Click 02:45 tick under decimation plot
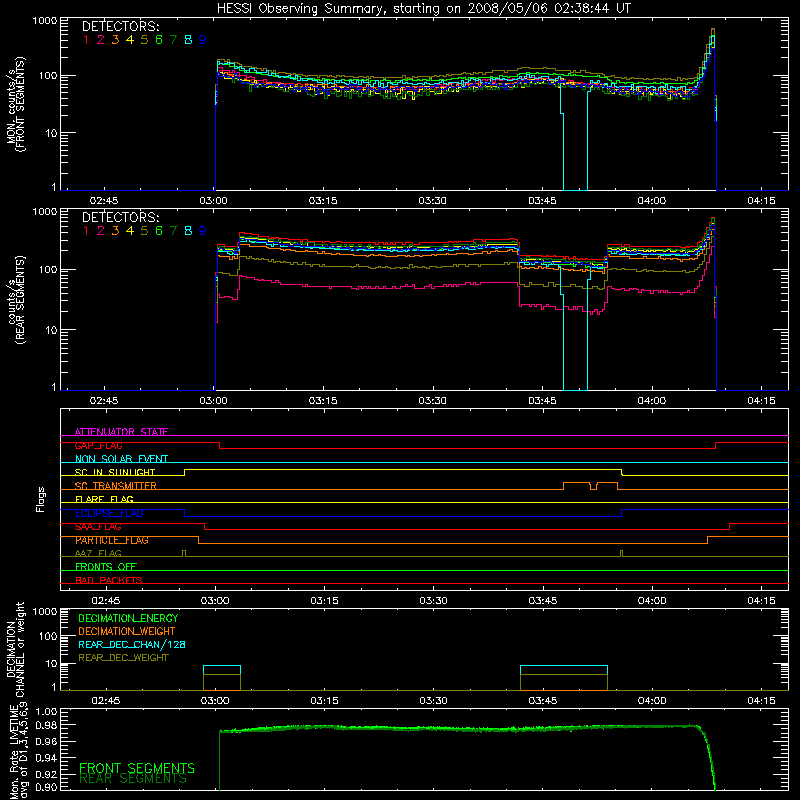 (106, 701)
